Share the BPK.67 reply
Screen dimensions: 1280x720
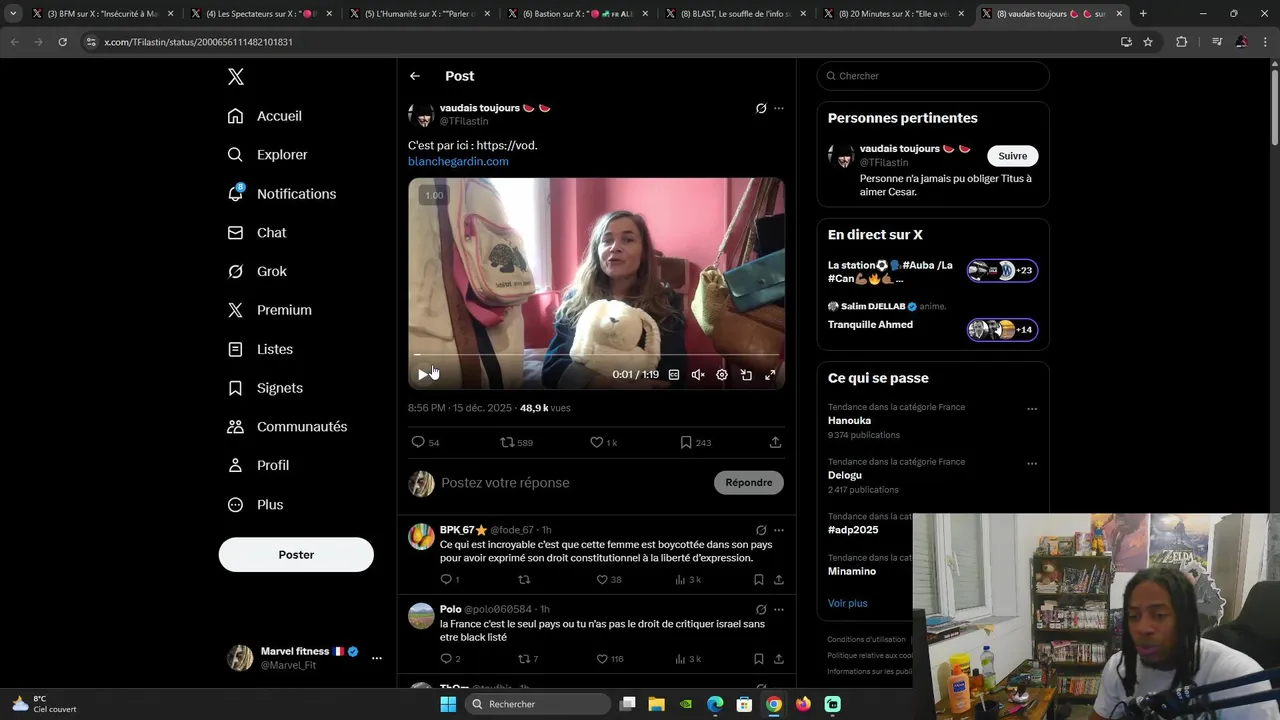click(x=778, y=580)
